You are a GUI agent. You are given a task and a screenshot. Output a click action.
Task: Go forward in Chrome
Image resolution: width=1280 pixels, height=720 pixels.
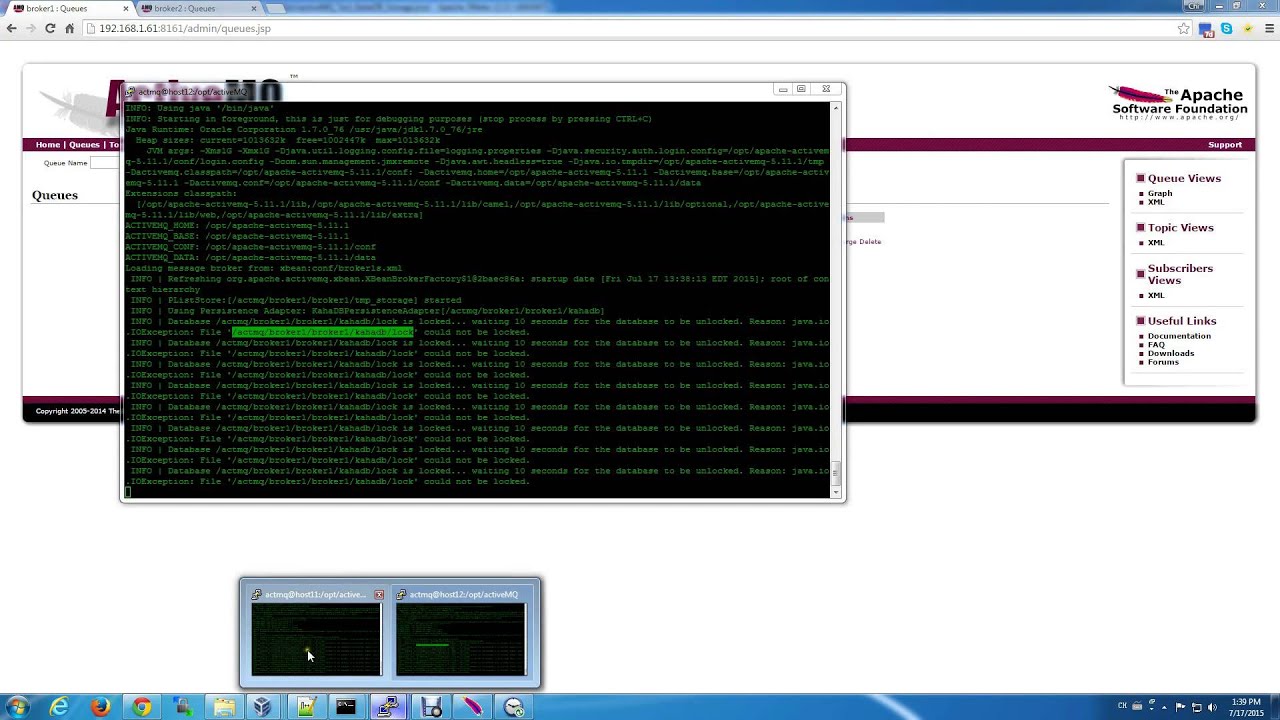coord(31,28)
